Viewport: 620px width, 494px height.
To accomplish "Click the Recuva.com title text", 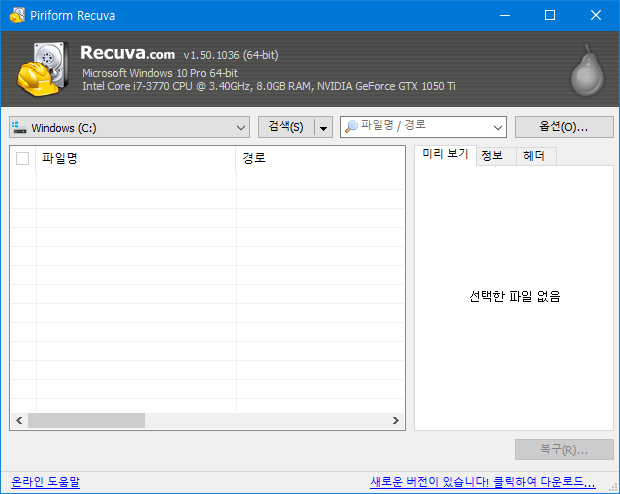I will click(127, 53).
